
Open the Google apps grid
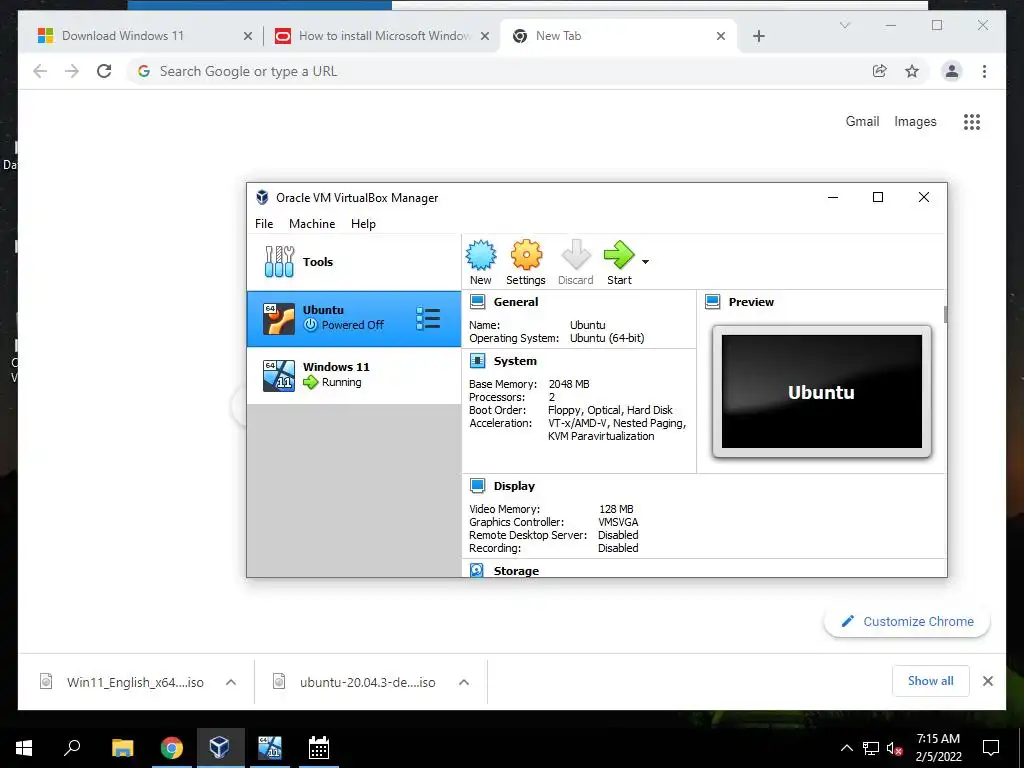click(x=972, y=121)
